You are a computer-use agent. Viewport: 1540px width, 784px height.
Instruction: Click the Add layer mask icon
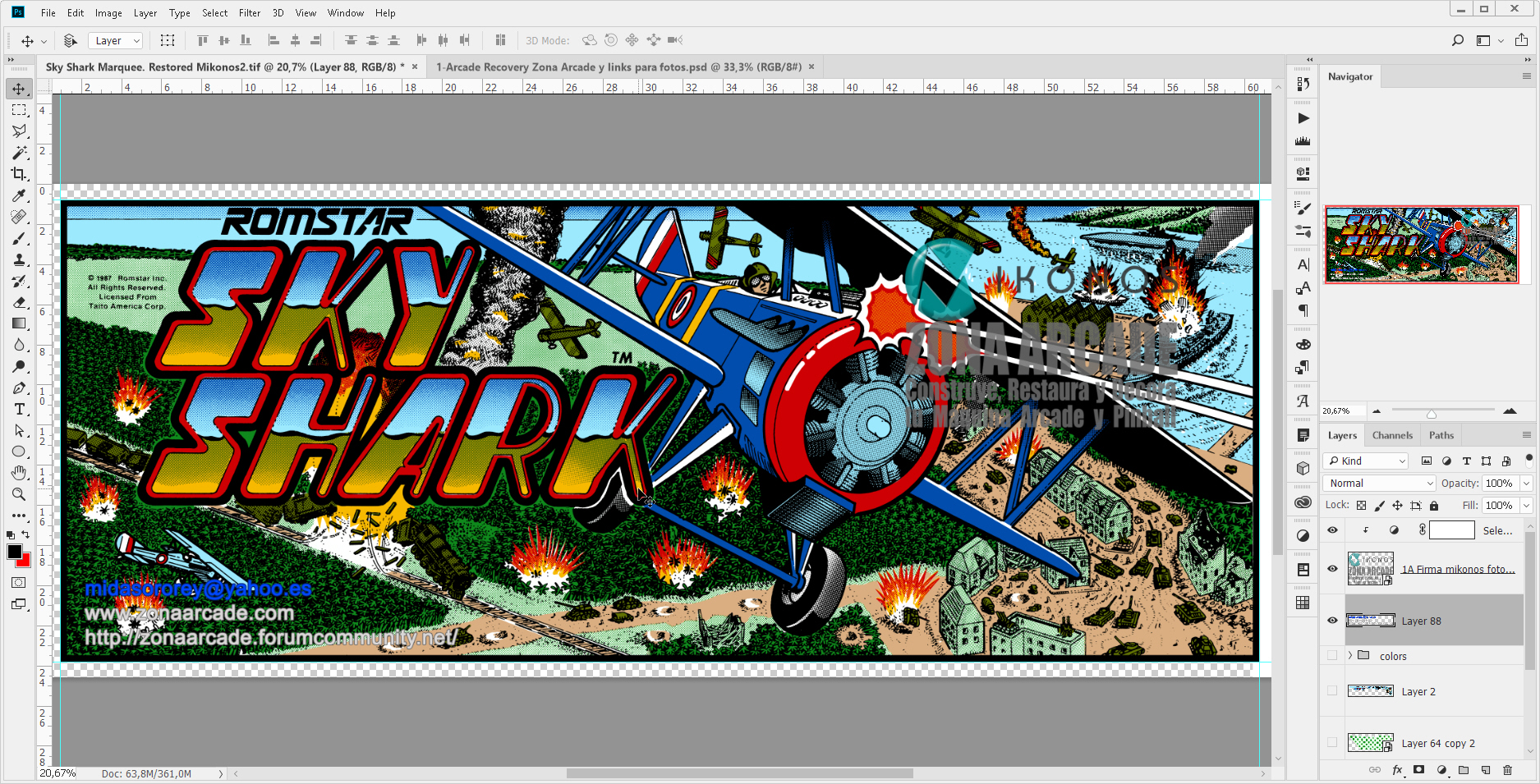pos(1418,770)
